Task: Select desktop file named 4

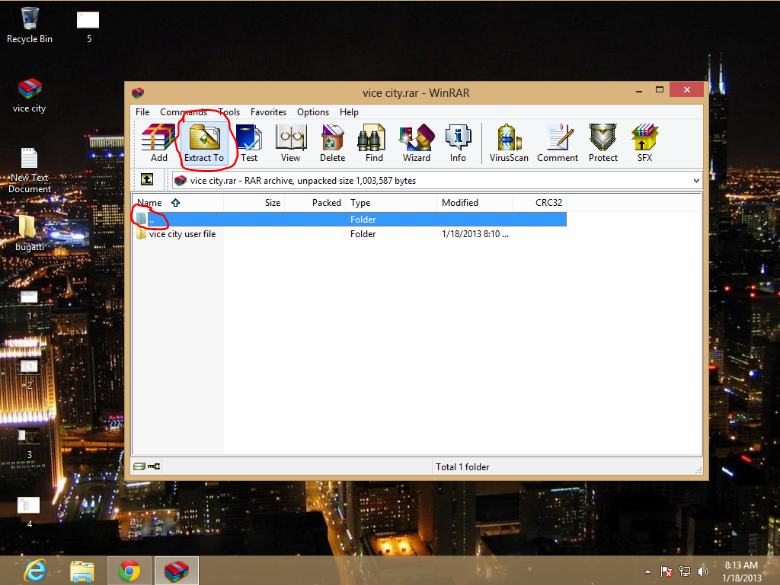Action: (x=29, y=512)
